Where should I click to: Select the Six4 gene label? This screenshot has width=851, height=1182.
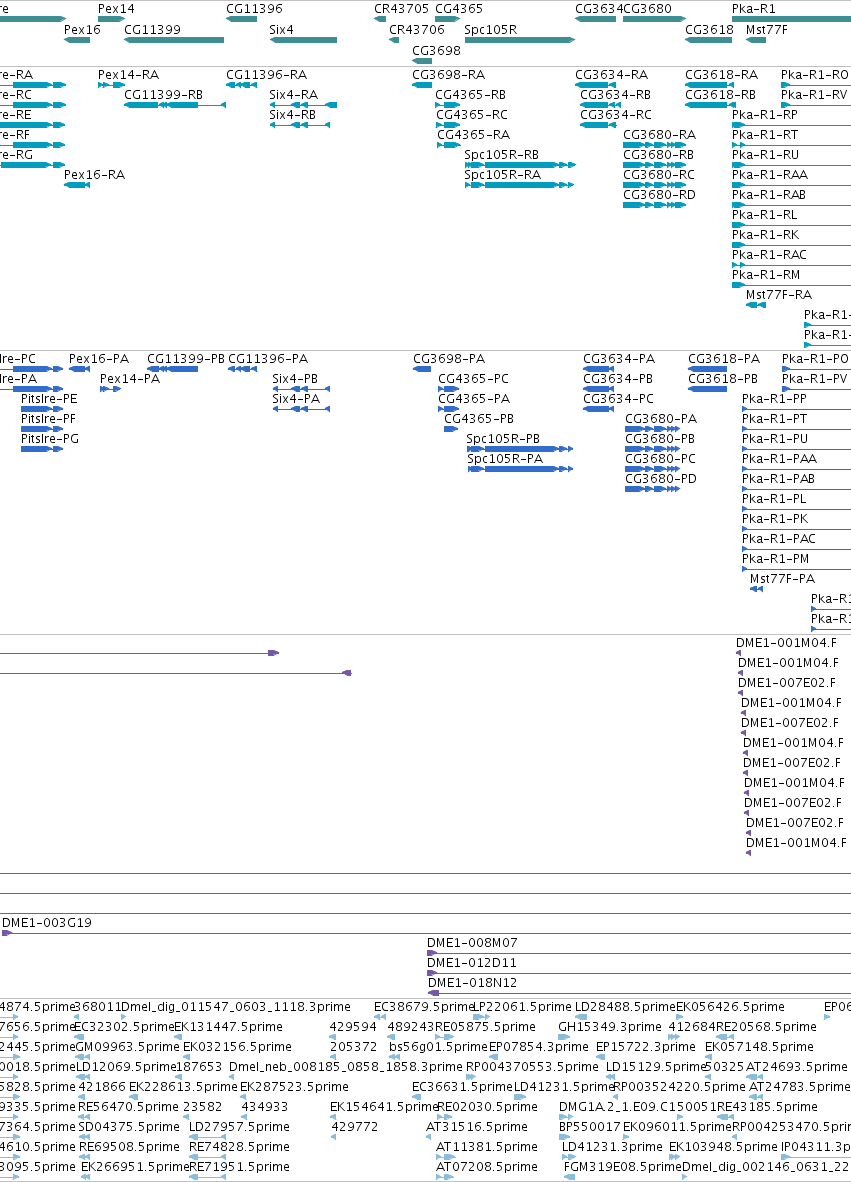pyautogui.click(x=281, y=30)
